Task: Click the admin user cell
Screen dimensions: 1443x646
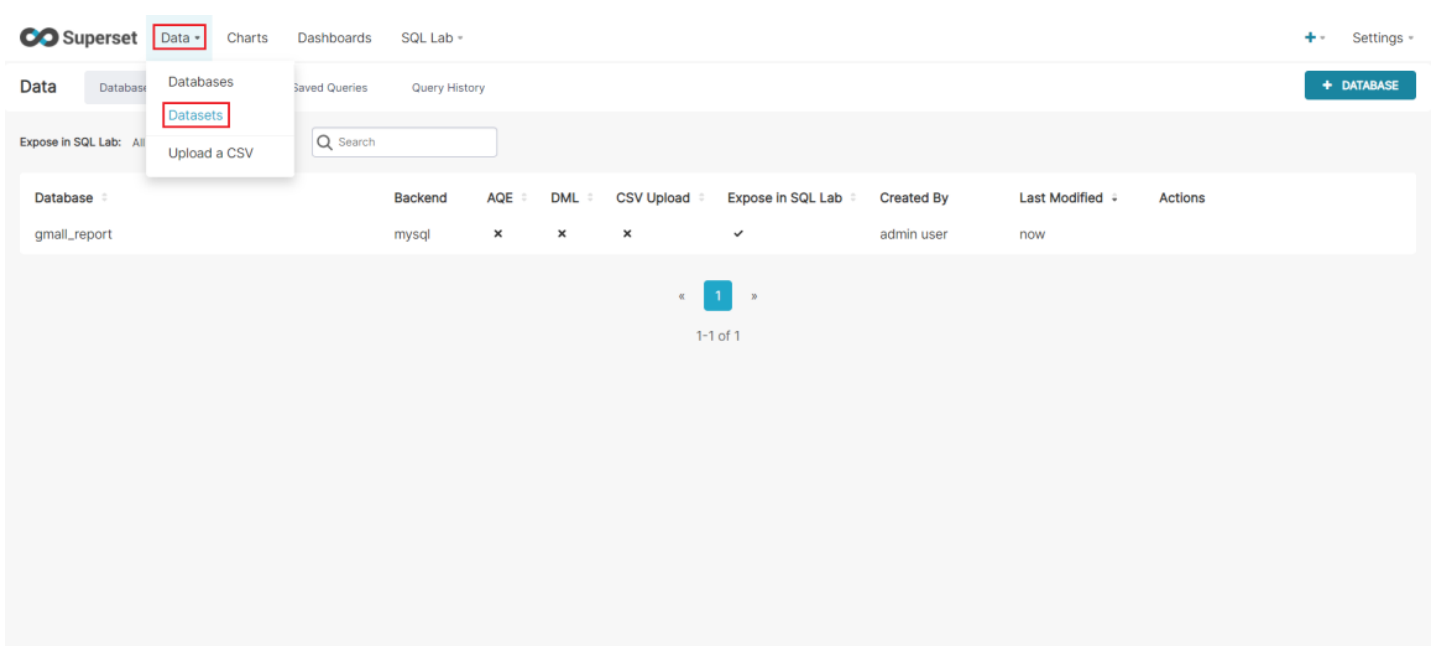Action: (914, 234)
